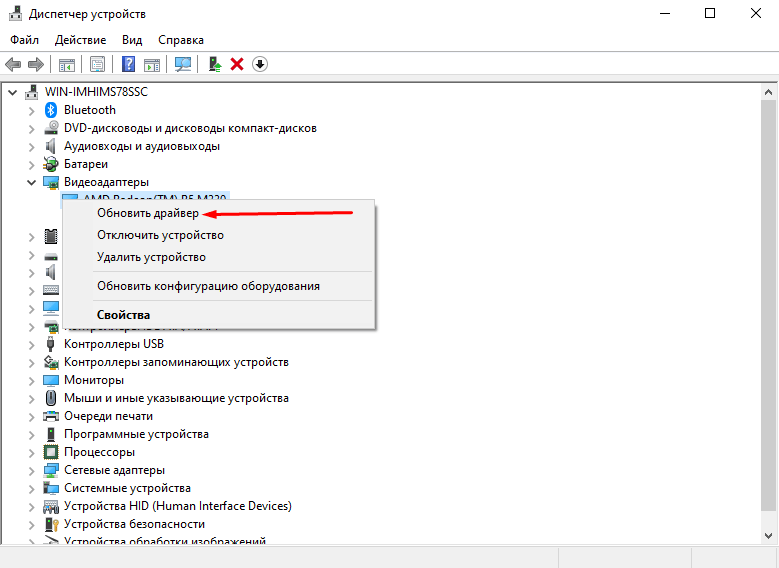Select Системные устройства row
The height and width of the screenshot is (568, 779).
(127, 488)
